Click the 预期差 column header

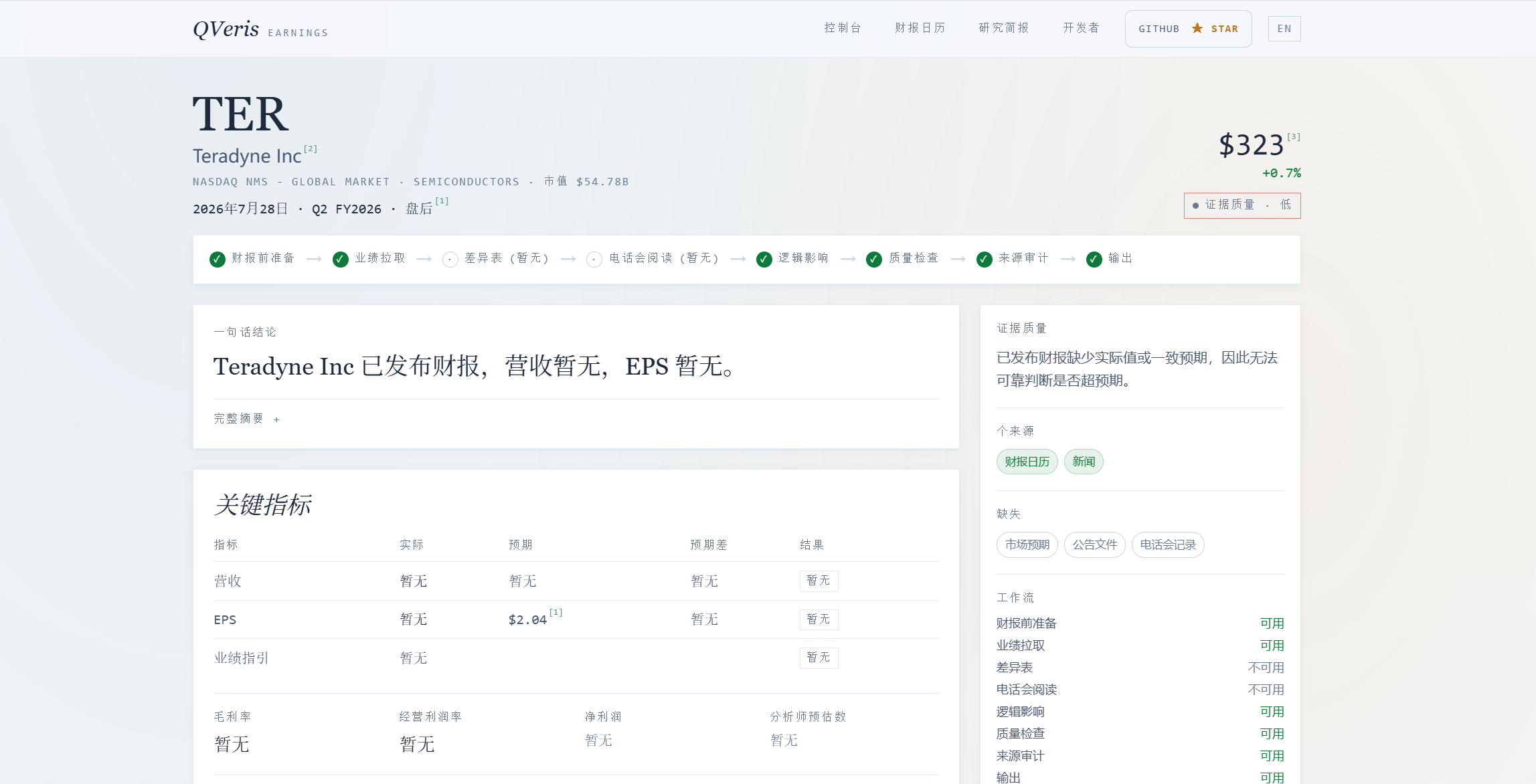pyautogui.click(x=709, y=545)
